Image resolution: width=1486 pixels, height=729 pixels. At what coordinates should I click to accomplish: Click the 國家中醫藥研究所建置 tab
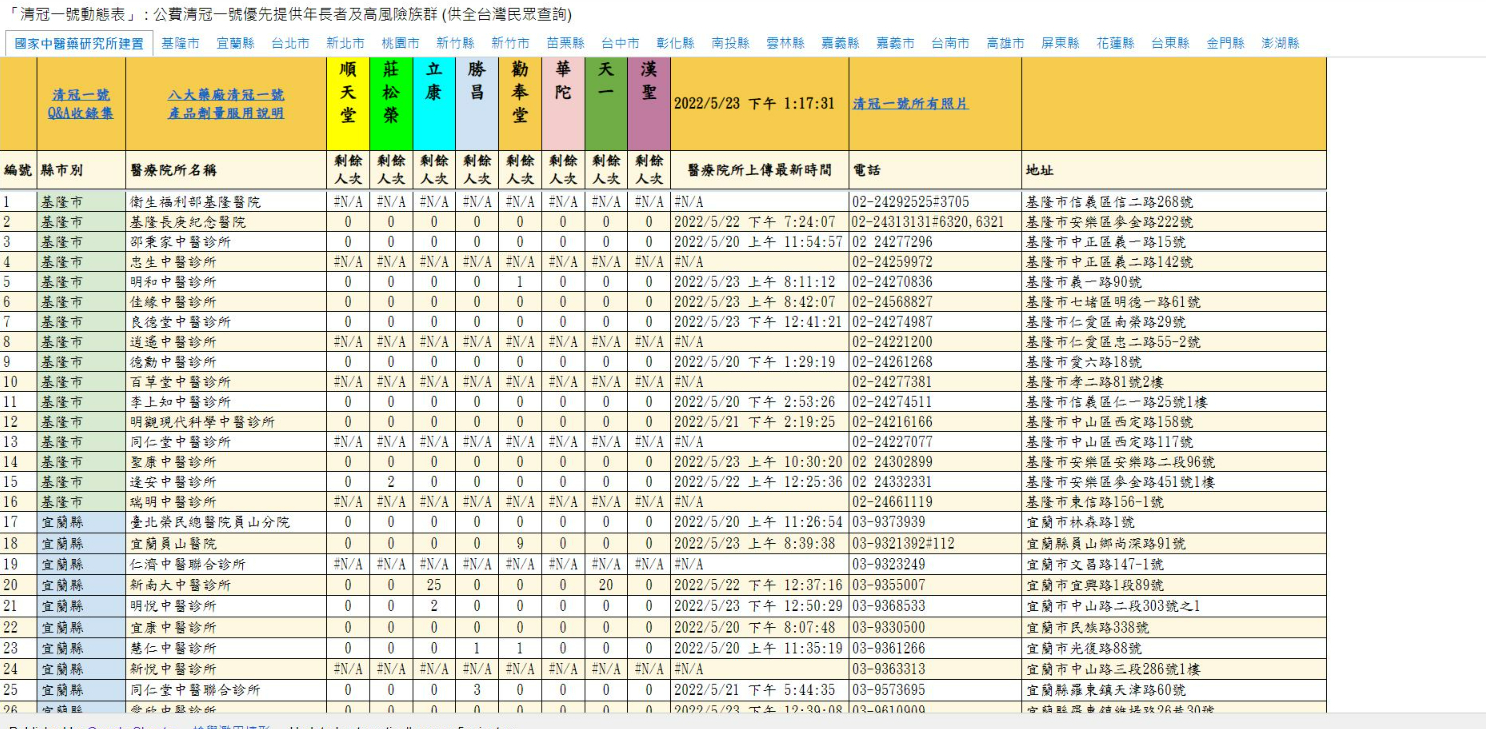tap(79, 44)
